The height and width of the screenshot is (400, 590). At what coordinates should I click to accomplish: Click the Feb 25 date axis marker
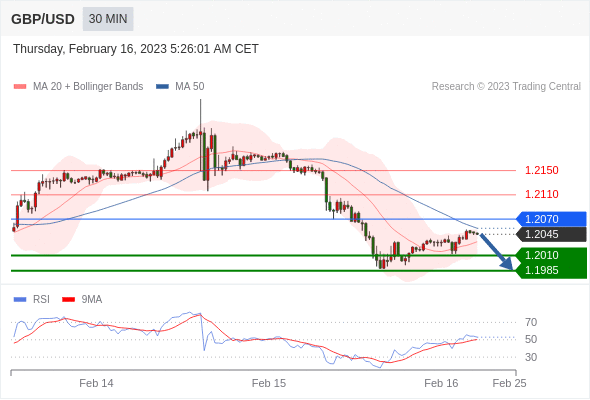pyautogui.click(x=509, y=383)
